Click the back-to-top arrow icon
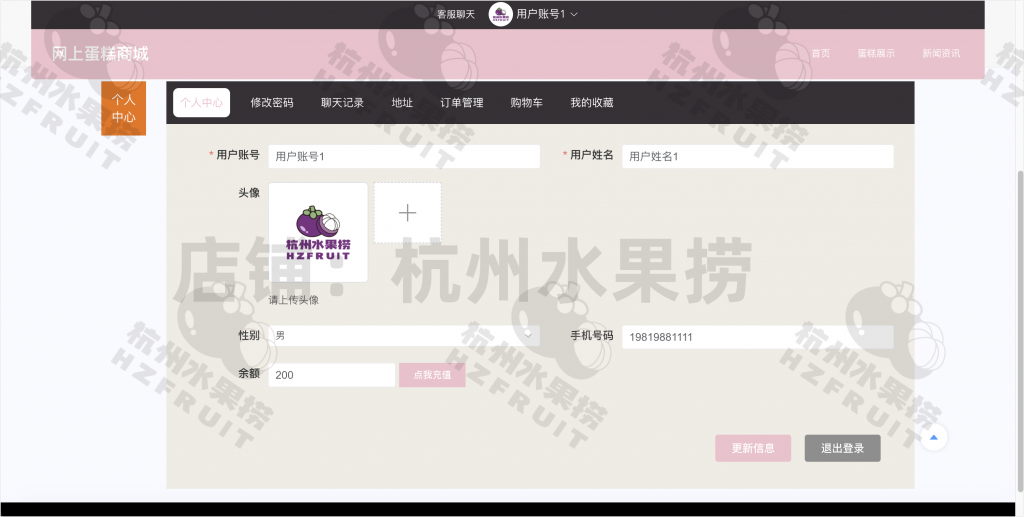 click(x=933, y=437)
